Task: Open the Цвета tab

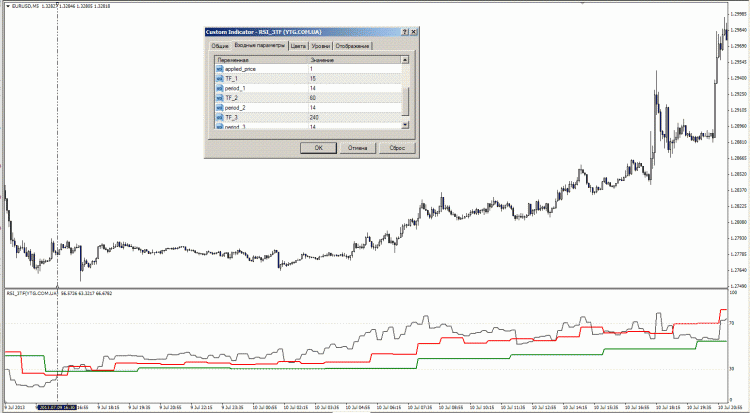Action: click(298, 46)
